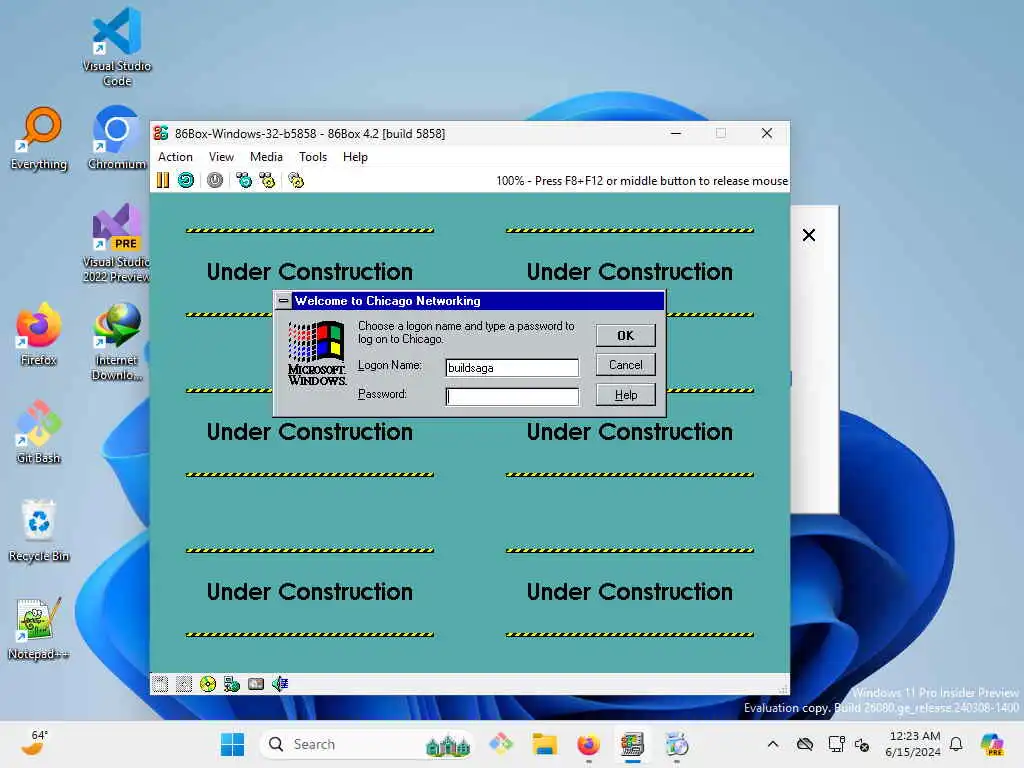Open File Explorer from taskbar
The width and height of the screenshot is (1024, 768).
[x=545, y=744]
